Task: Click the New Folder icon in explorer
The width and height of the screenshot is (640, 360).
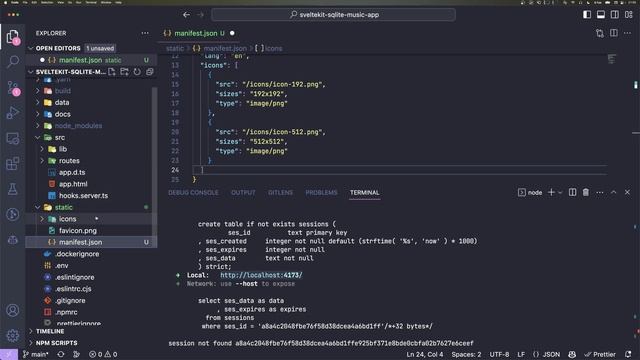Action: tap(124, 72)
